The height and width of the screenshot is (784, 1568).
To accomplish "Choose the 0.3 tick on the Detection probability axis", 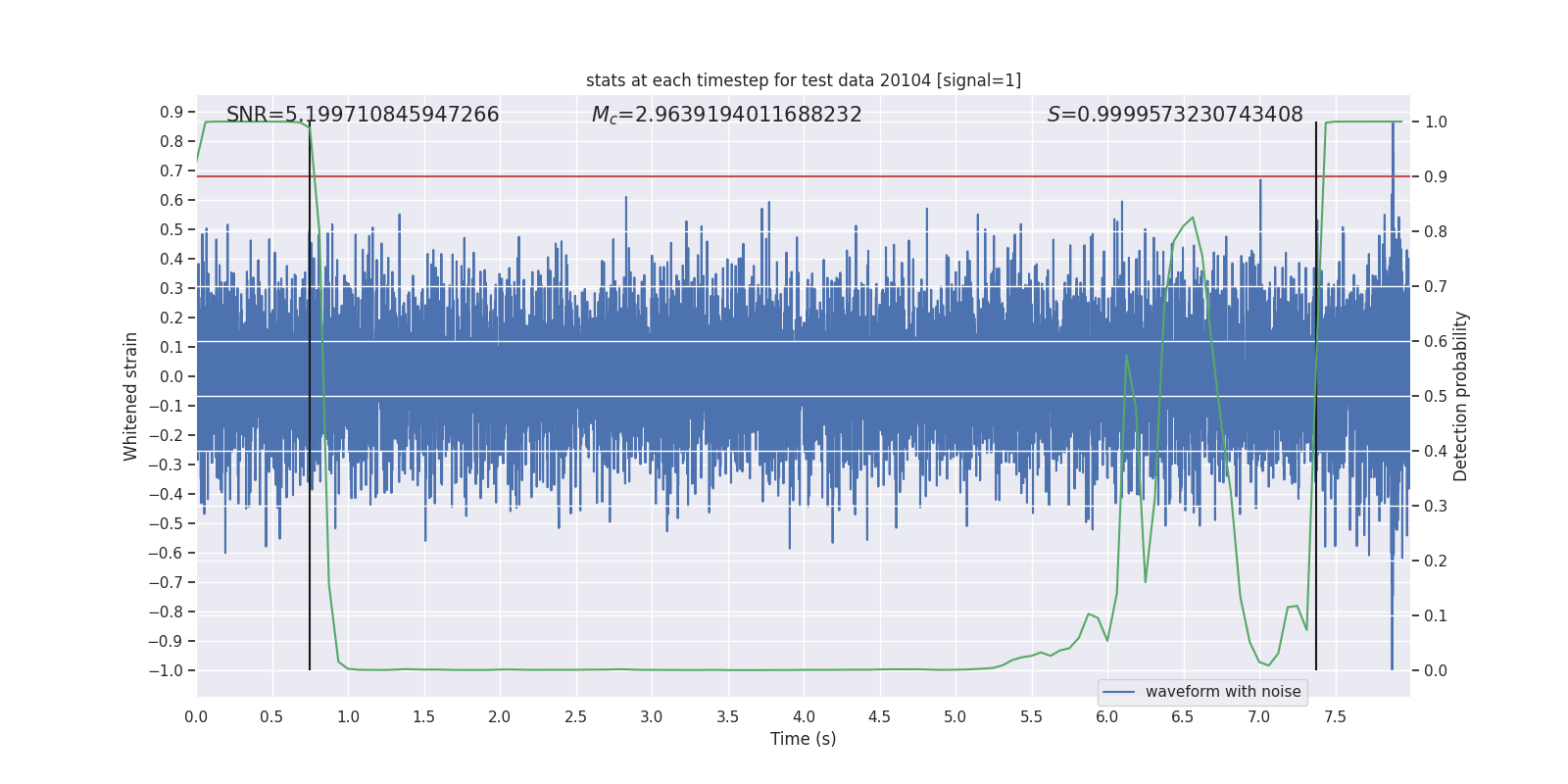I will [1436, 507].
